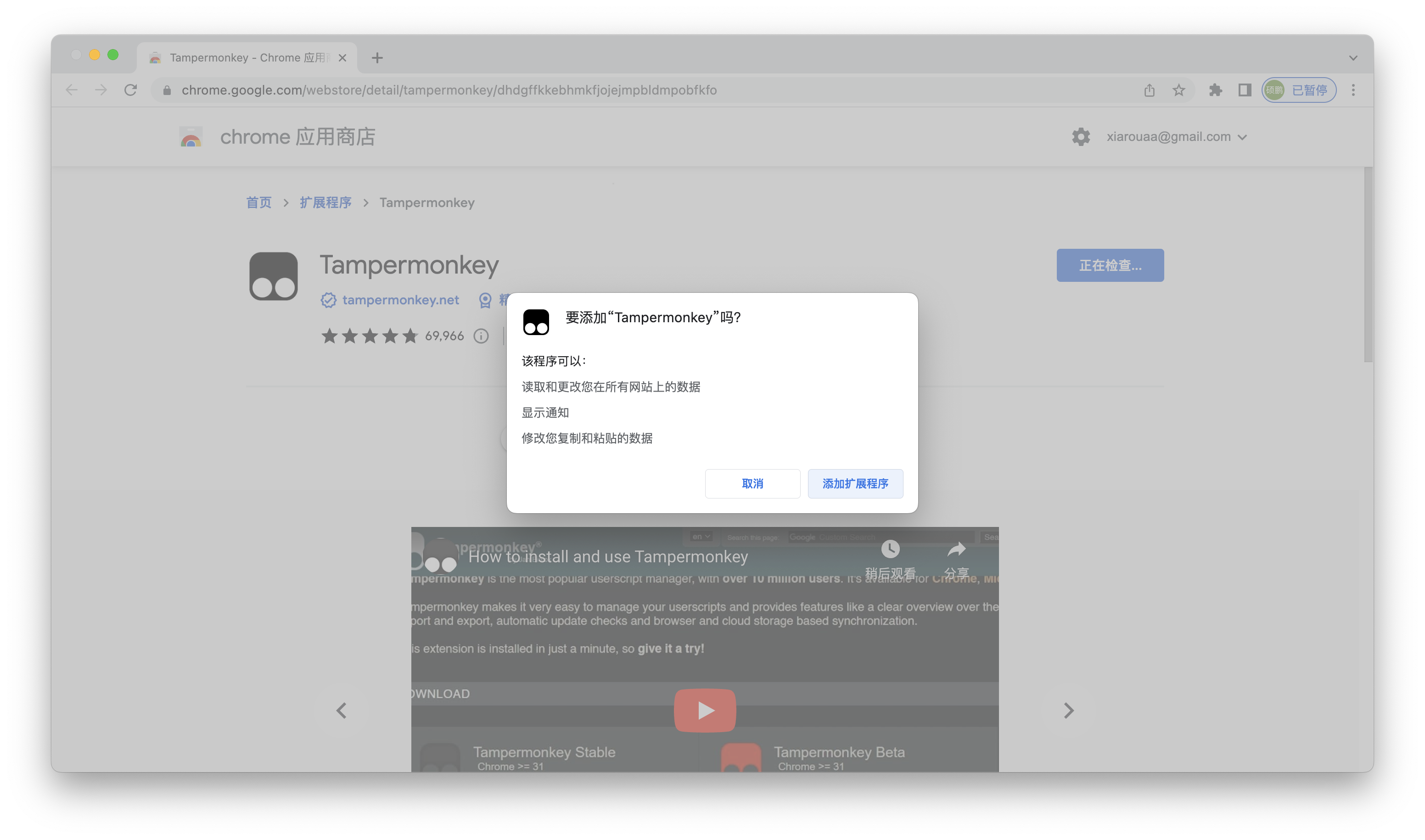This screenshot has width=1425, height=840.
Task: Click the video title How to install and use Tampermonkey
Action: (x=607, y=557)
